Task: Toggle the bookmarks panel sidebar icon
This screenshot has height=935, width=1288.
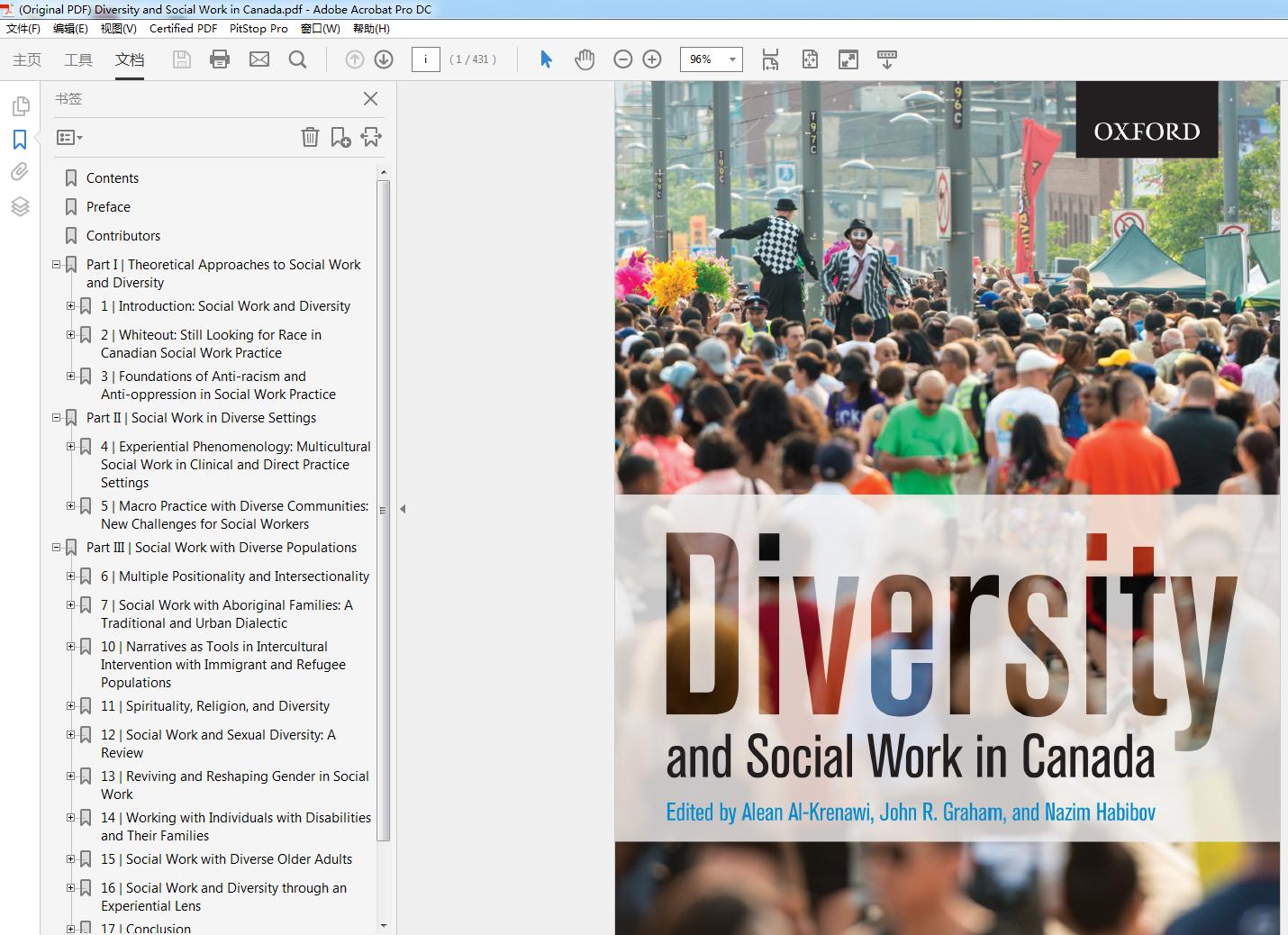Action: pyautogui.click(x=20, y=140)
